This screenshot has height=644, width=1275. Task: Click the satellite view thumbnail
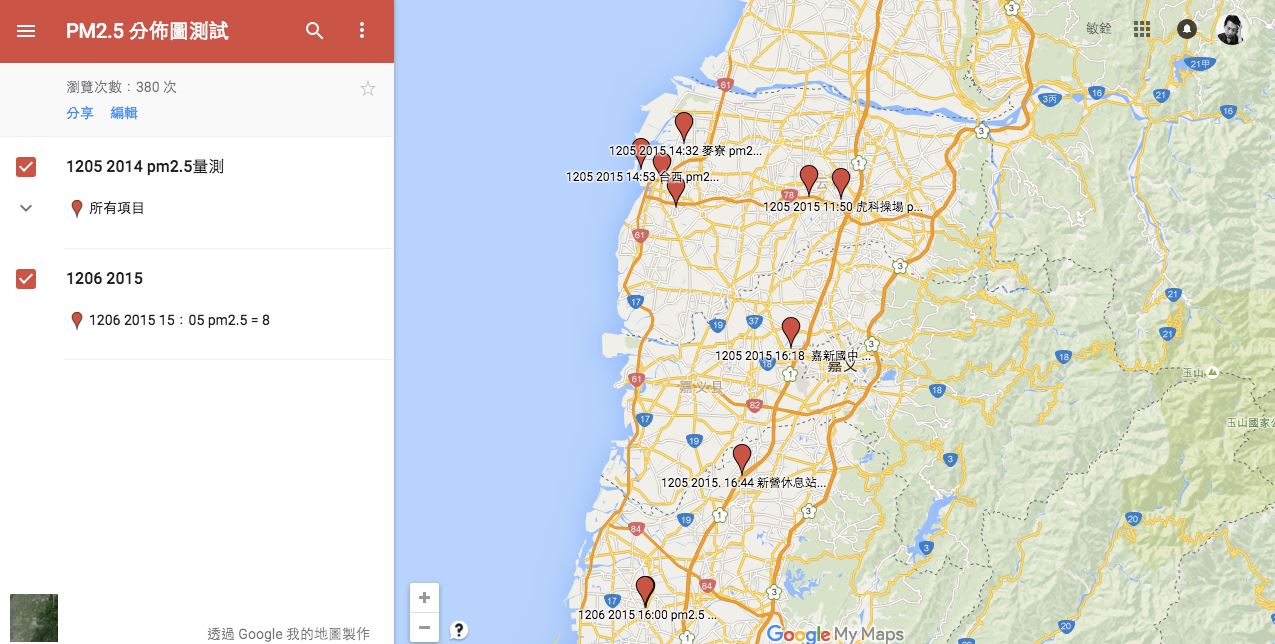point(34,618)
